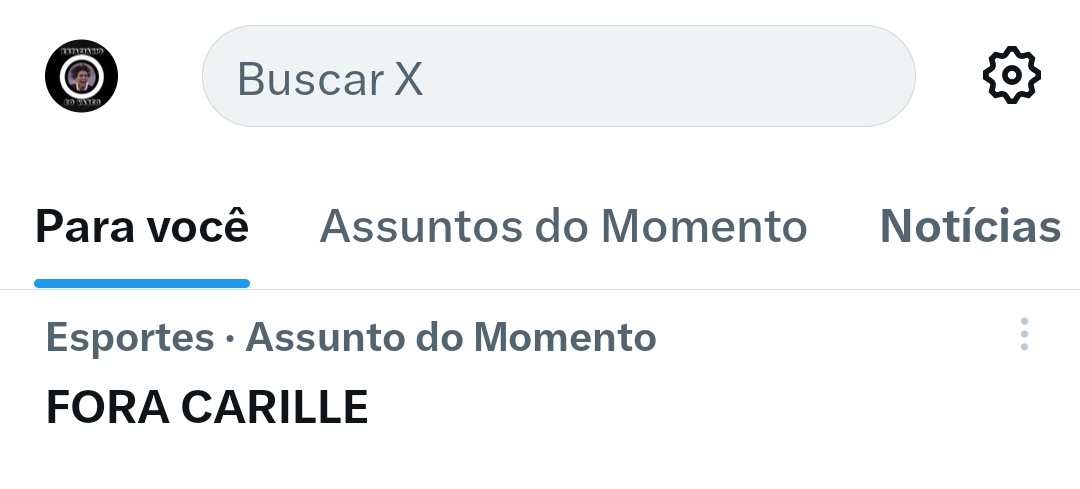
Task: Open the profile avatar menu
Action: pos(82,76)
